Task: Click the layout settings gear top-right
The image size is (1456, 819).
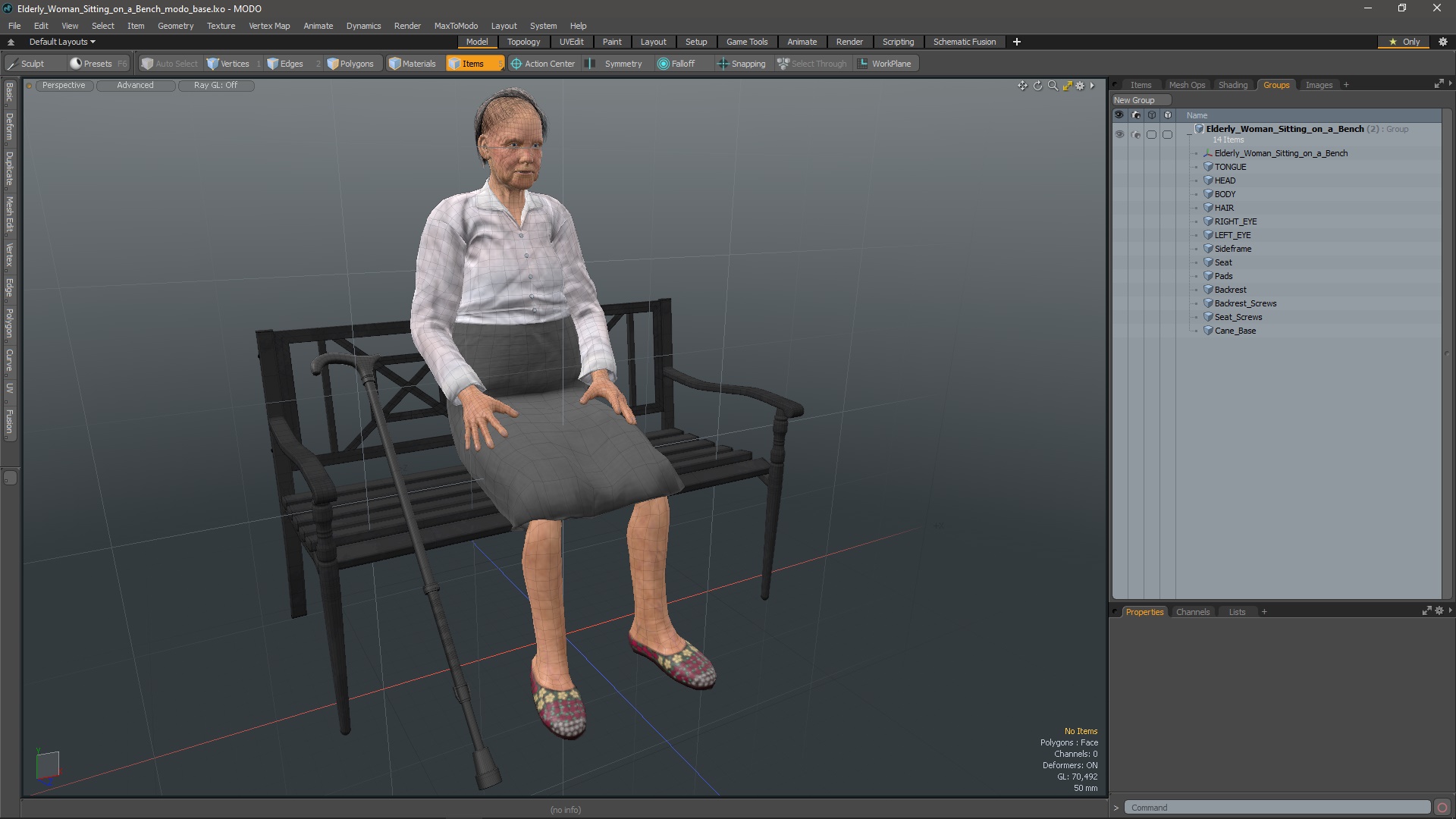Action: 1442,42
